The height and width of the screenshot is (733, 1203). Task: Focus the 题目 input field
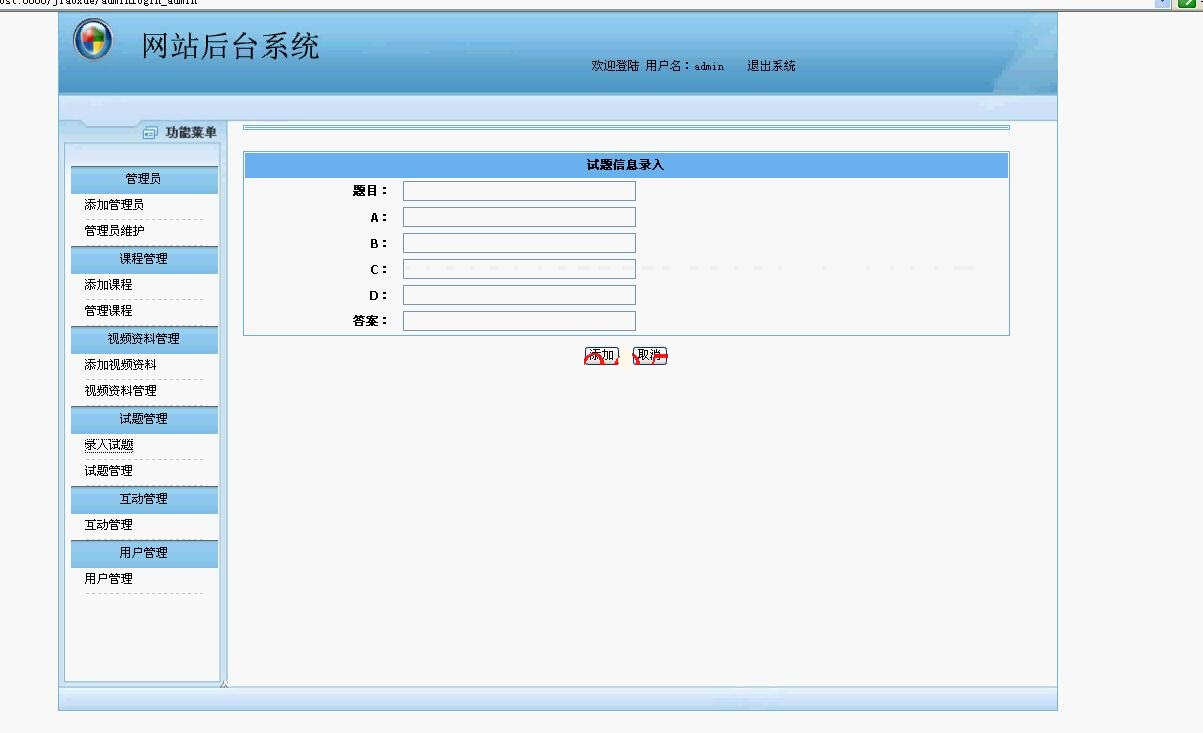click(519, 191)
